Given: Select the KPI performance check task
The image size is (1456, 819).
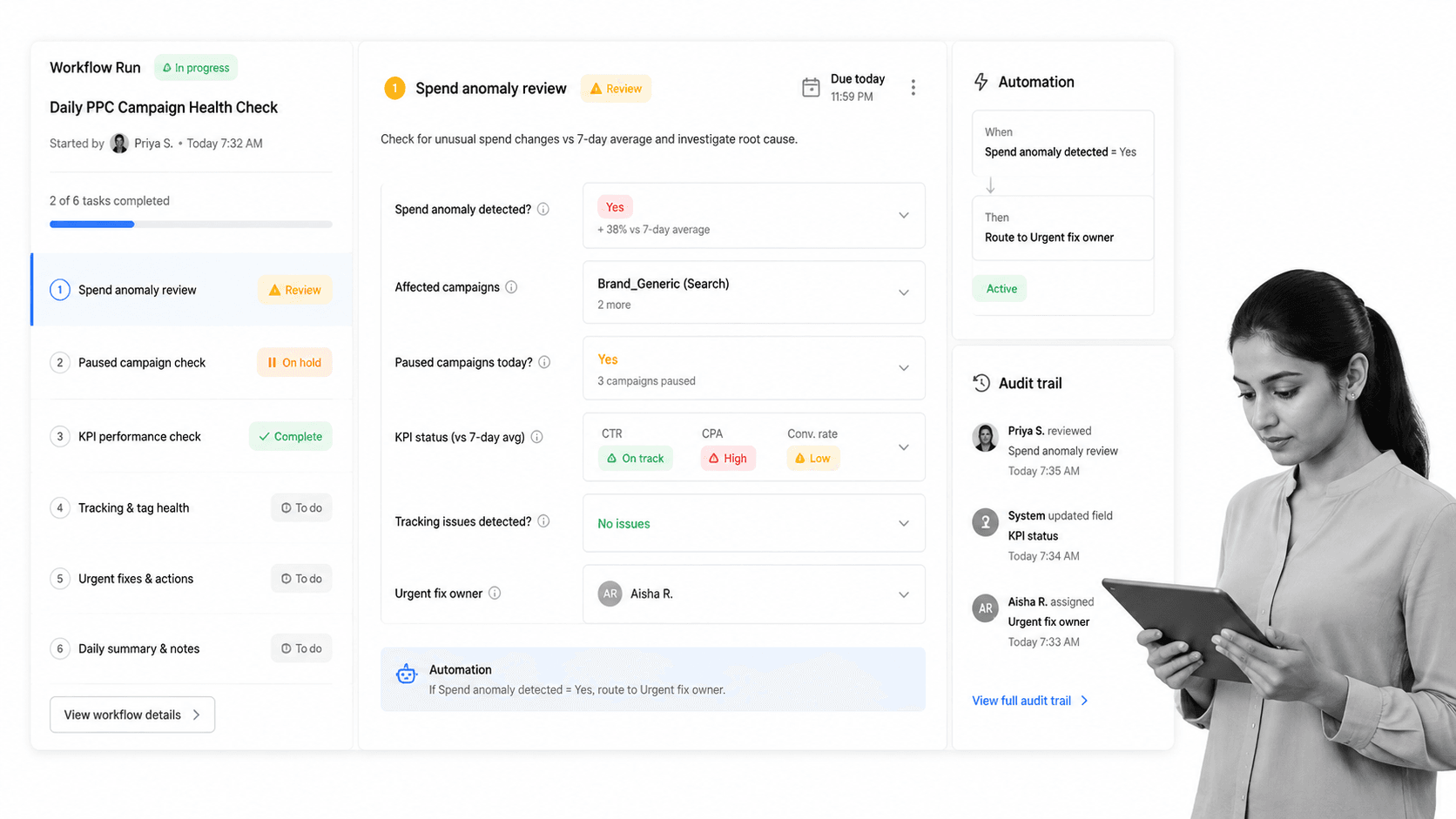Looking at the screenshot, I should [x=192, y=436].
